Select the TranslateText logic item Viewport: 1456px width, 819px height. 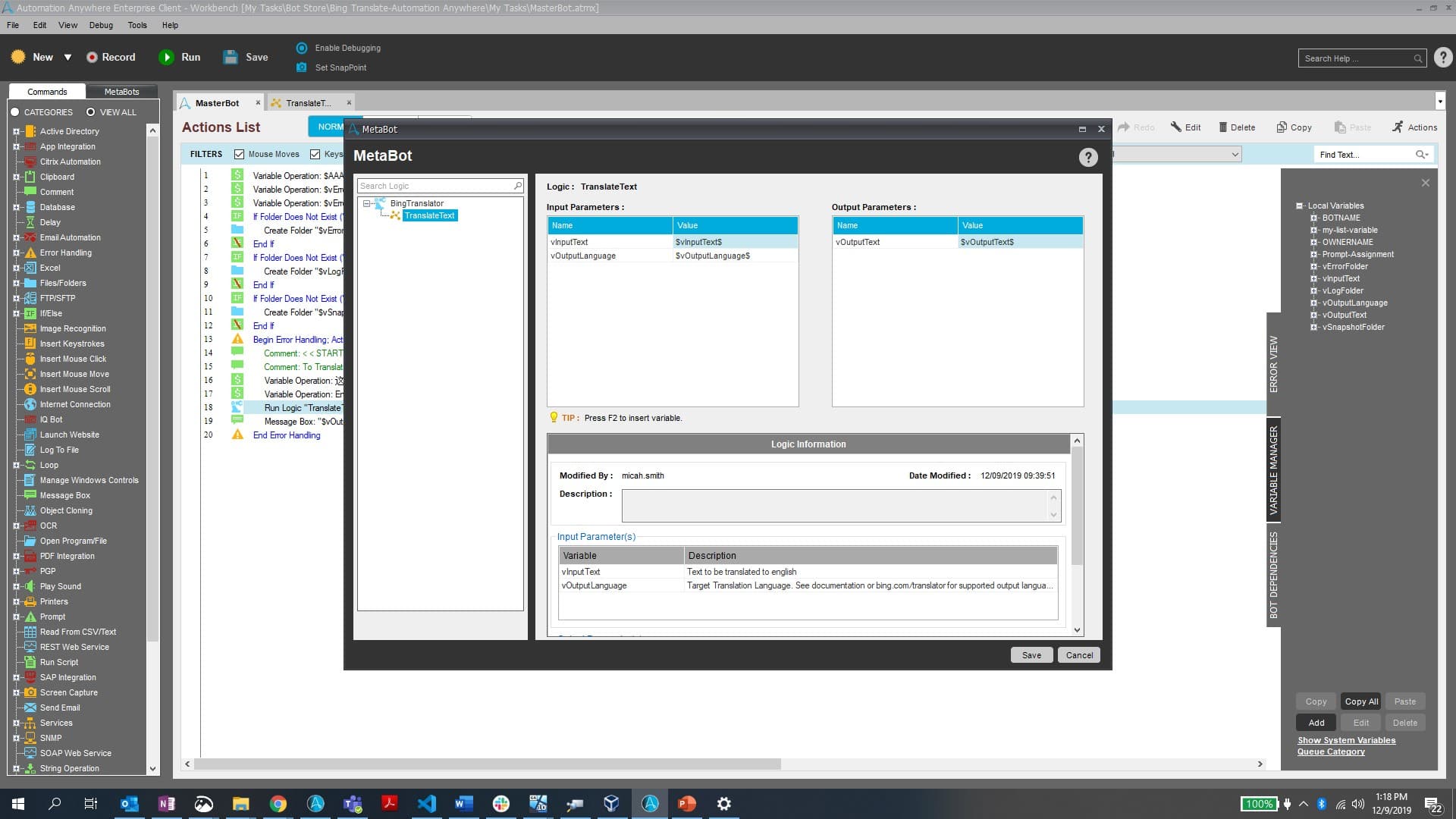tap(429, 215)
